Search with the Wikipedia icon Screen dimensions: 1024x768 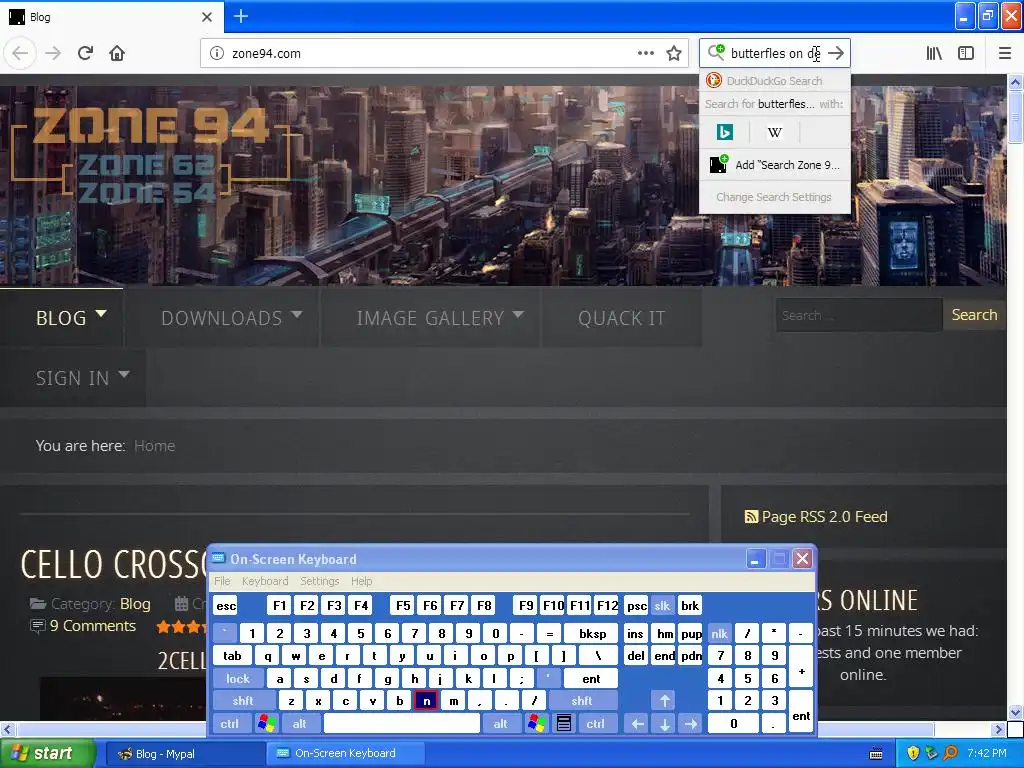point(775,133)
